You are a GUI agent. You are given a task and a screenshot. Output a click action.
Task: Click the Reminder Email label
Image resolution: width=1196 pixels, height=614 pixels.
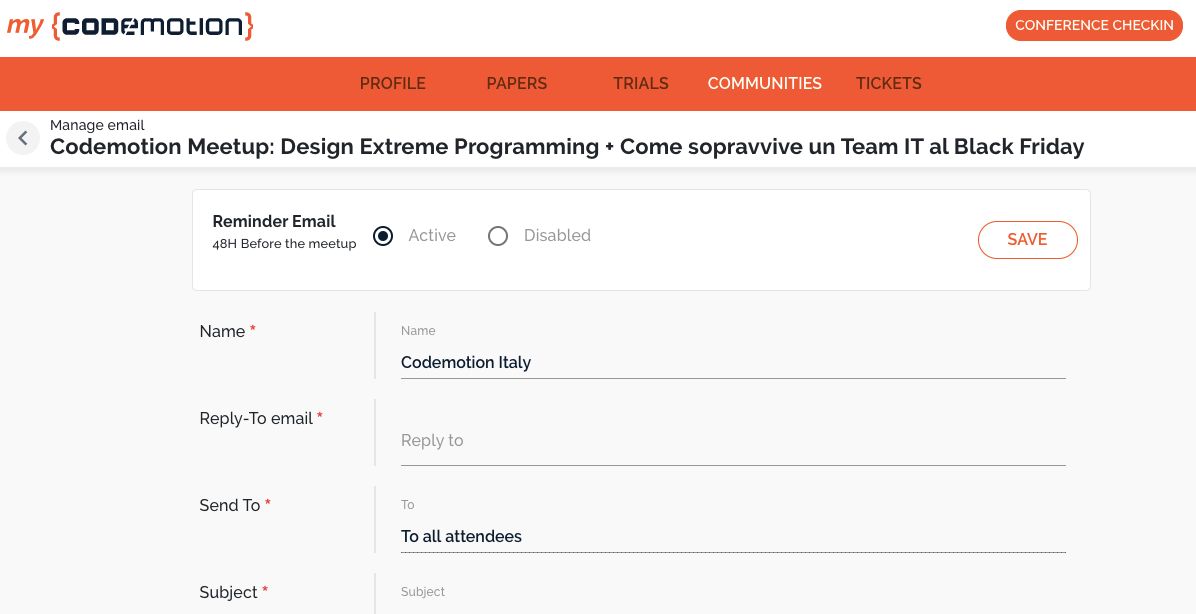pyautogui.click(x=274, y=221)
